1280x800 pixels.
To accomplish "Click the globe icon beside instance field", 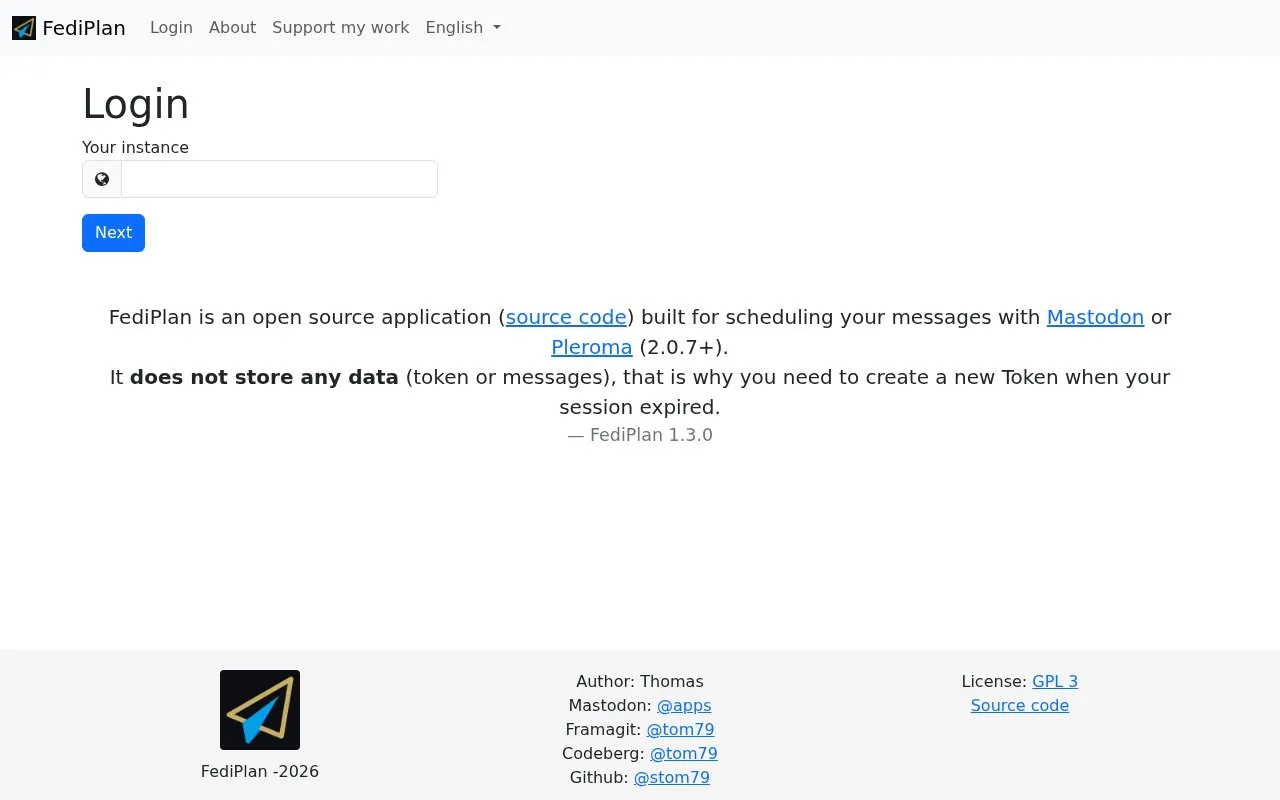I will click(102, 179).
